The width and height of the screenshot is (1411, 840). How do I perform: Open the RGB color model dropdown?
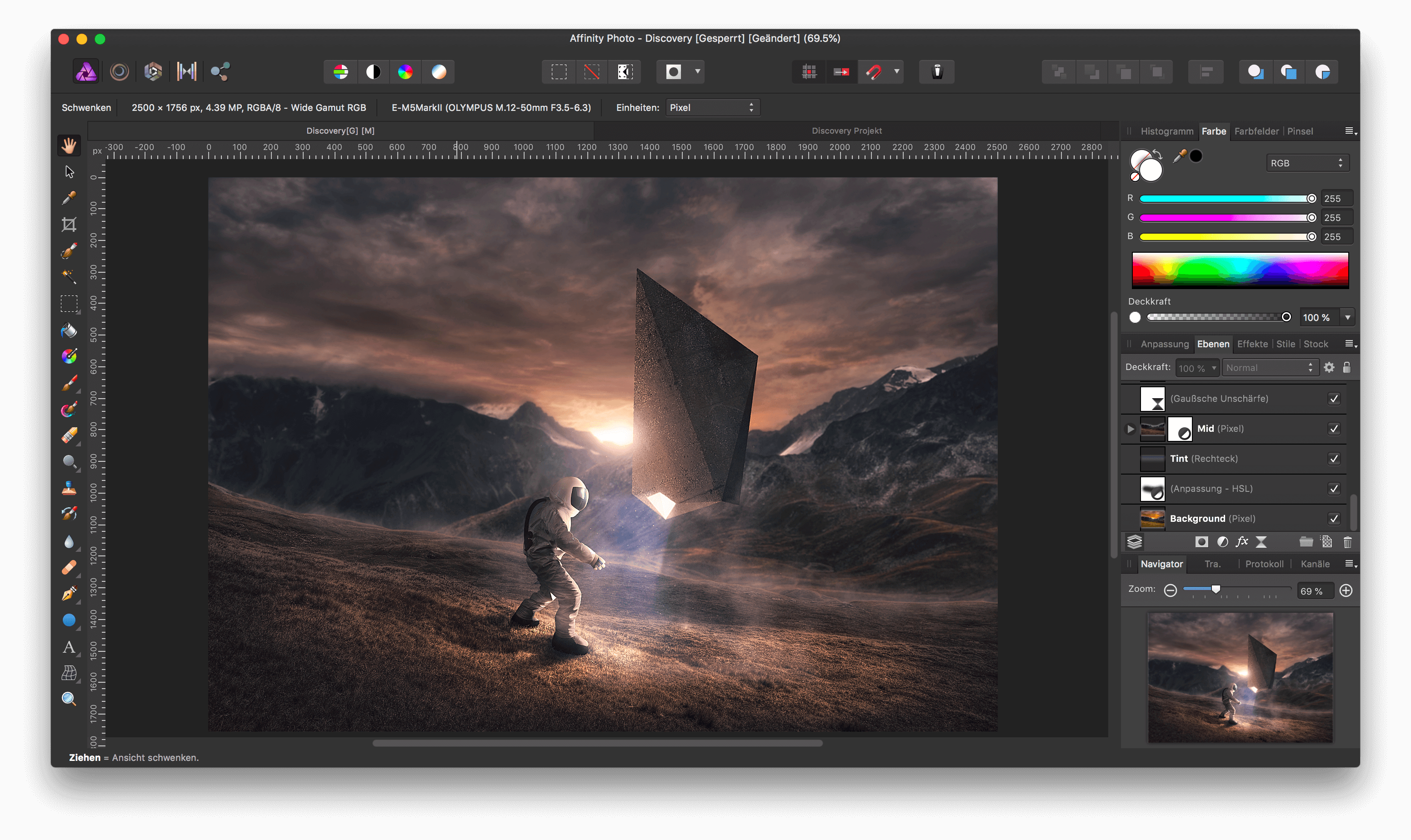click(1307, 163)
